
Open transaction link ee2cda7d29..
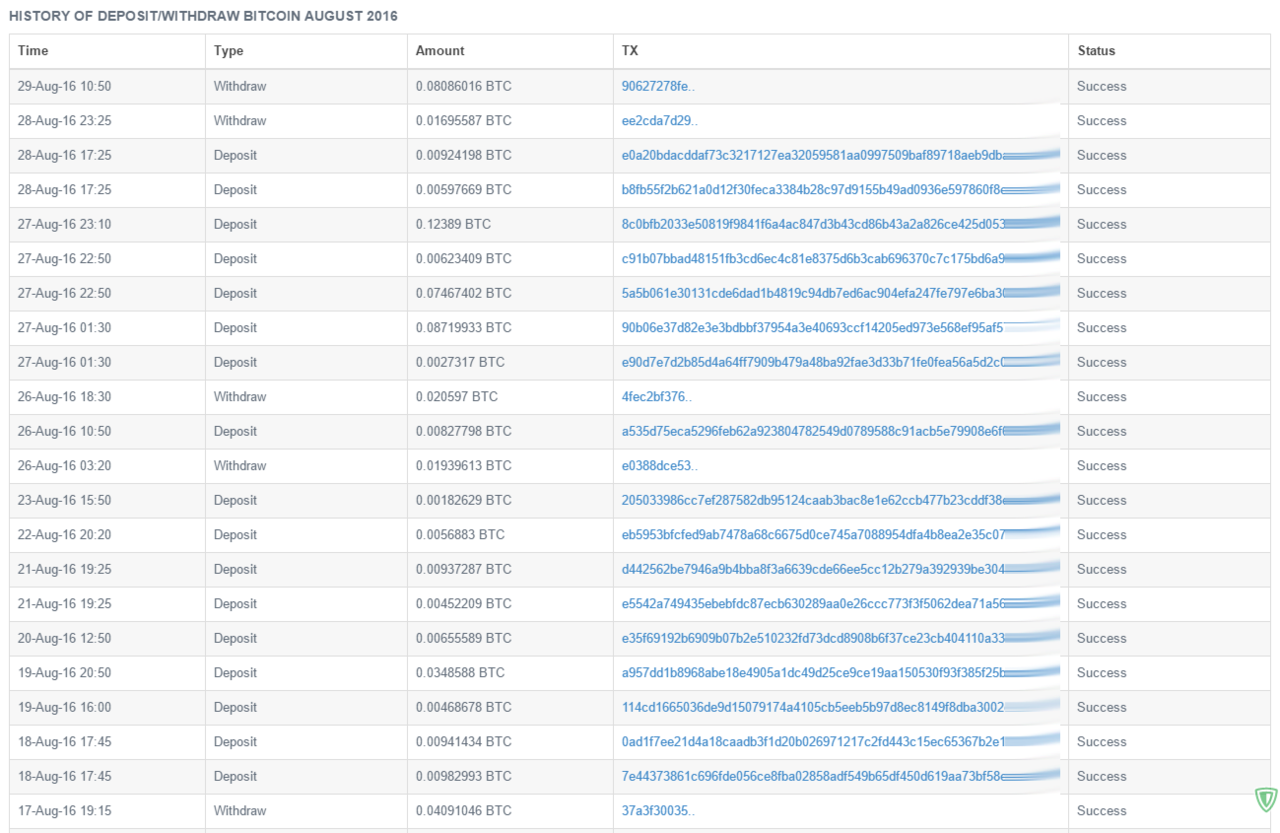coord(660,121)
